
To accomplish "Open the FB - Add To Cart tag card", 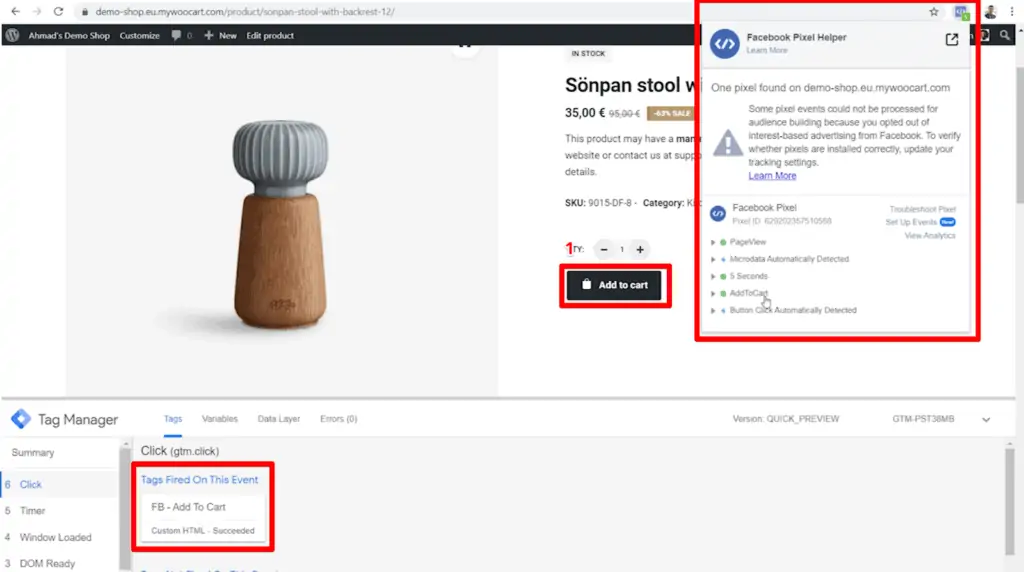I will click(x=203, y=518).
